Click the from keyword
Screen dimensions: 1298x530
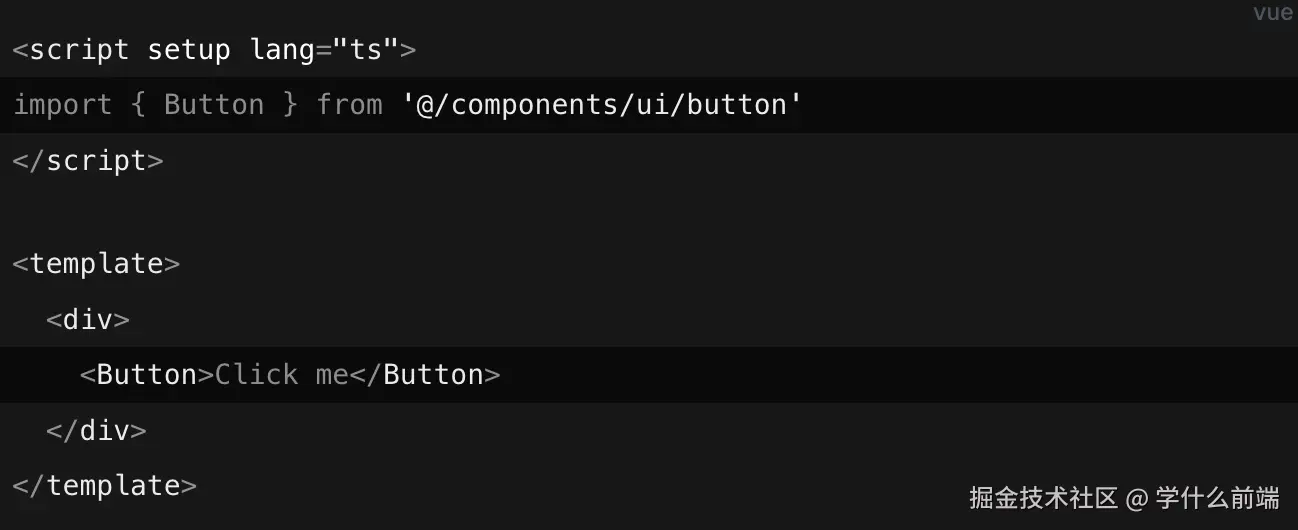click(349, 105)
